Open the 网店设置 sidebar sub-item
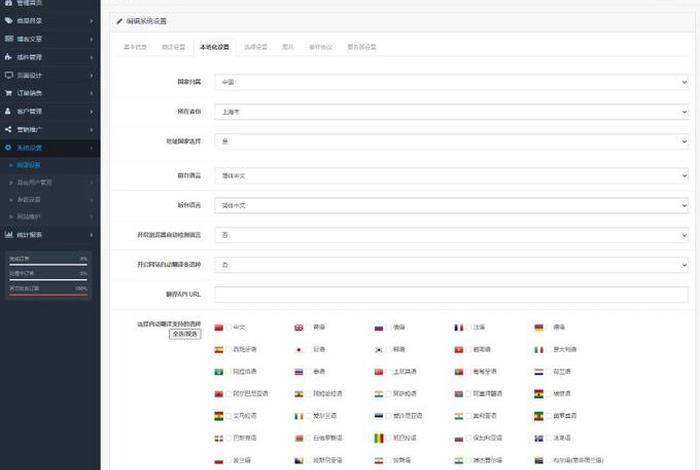 tap(29, 165)
